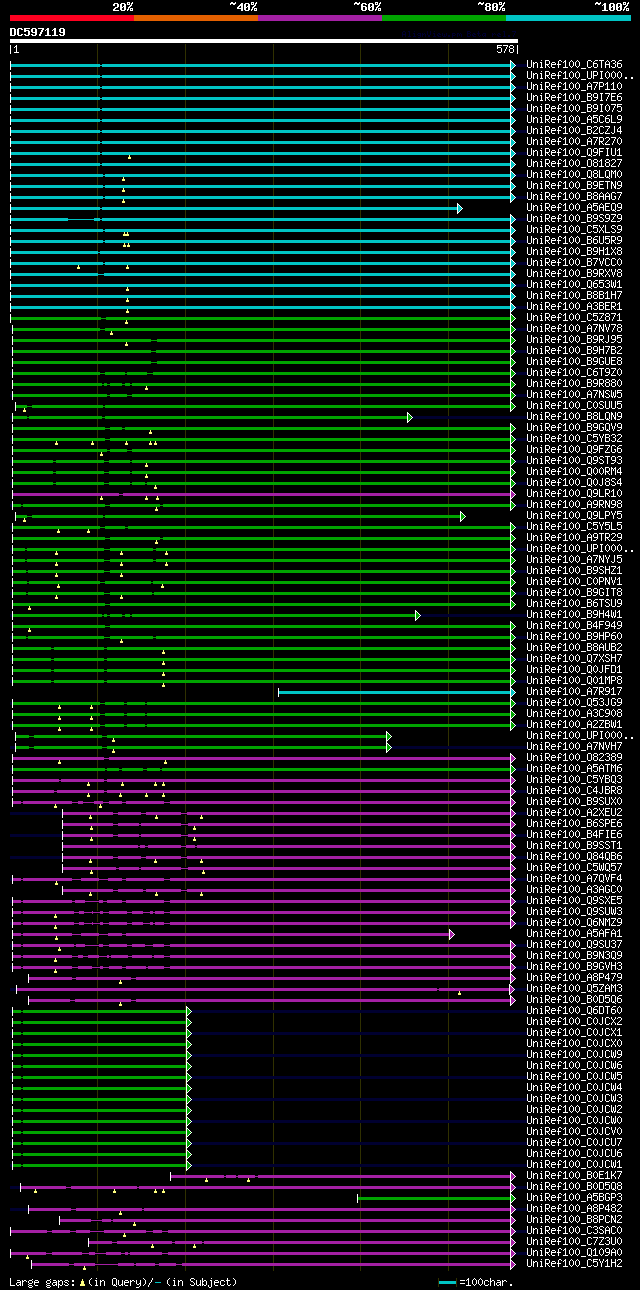
Task: Click the green alignment bar for A5BGP3
Action: 437,1198
